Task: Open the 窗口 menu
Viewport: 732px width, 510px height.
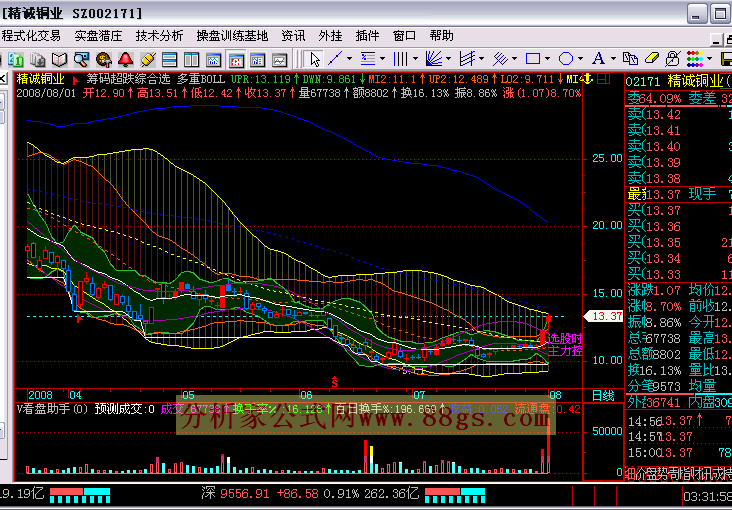Action: (x=404, y=35)
